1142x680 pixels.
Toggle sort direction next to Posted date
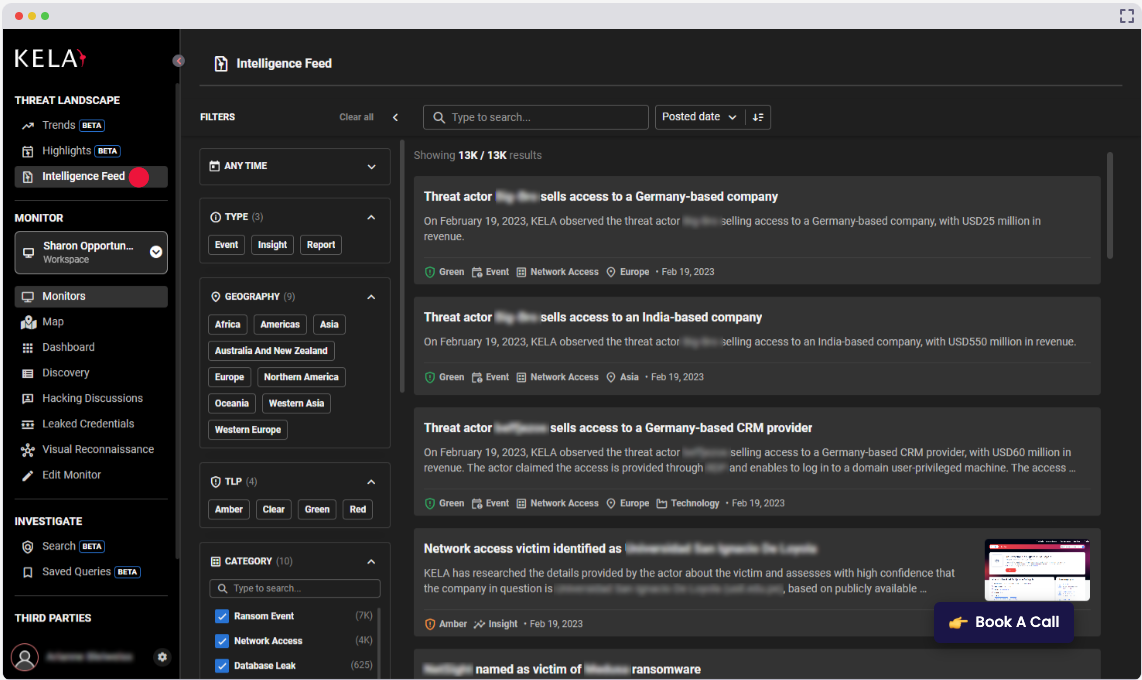pos(758,117)
